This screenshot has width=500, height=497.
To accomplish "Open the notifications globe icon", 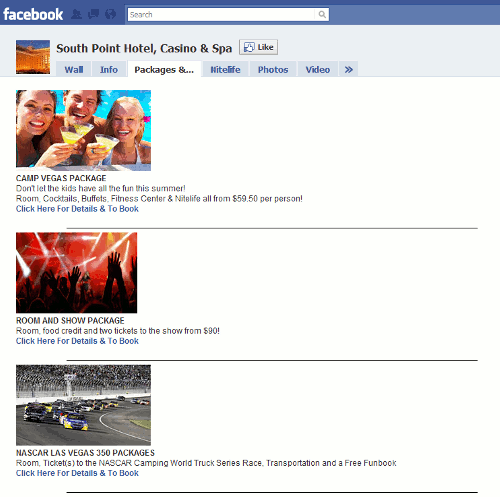I will click(x=110, y=14).
